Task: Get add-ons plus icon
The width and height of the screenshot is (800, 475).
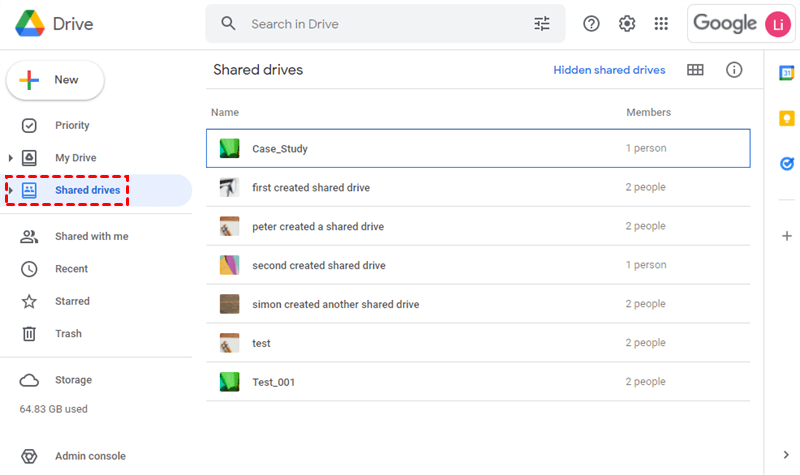Action: tap(787, 236)
